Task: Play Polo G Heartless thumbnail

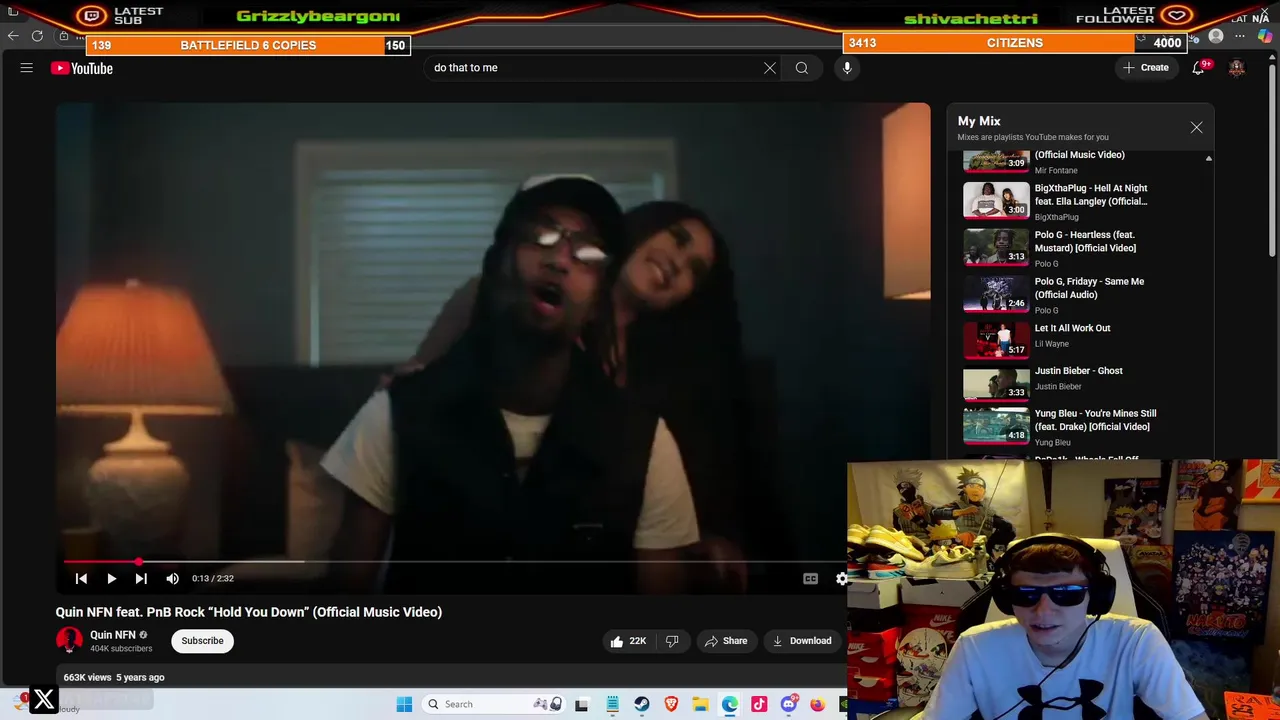Action: (996, 246)
